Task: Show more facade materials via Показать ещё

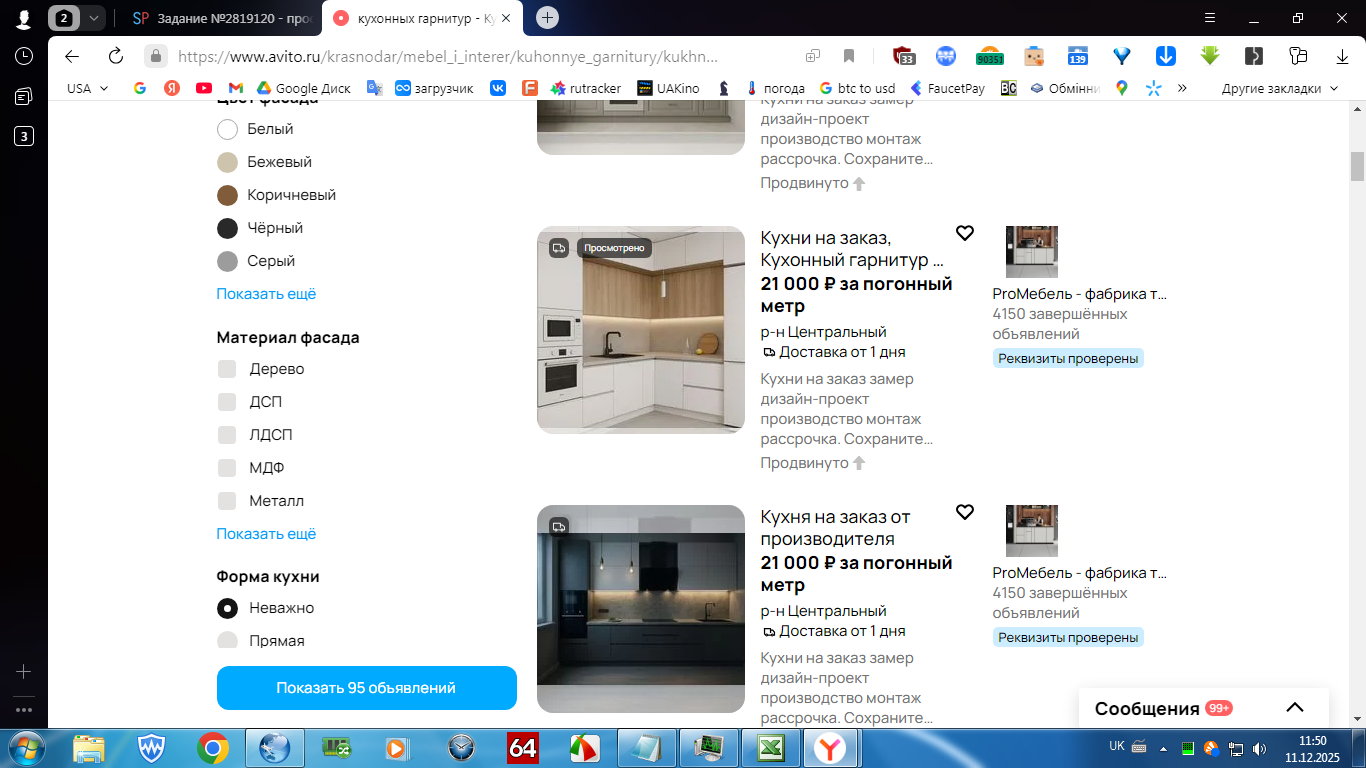Action: (x=266, y=534)
